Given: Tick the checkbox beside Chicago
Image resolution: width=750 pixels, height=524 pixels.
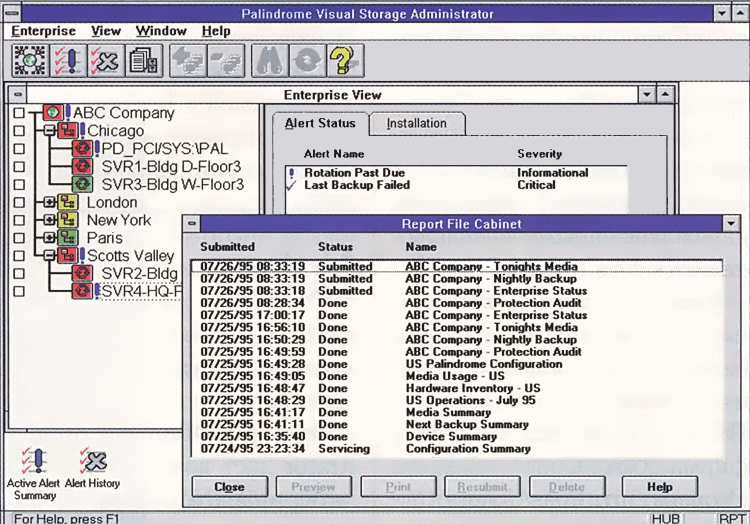Looking at the screenshot, I should coord(19,131).
